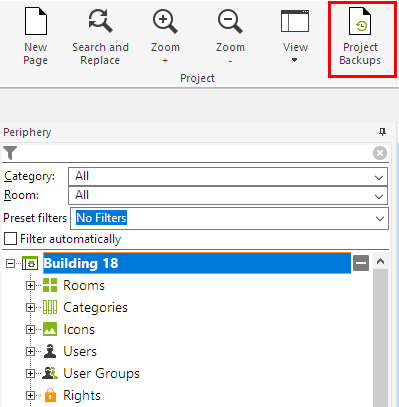Expand the Categories tree node

pyautogui.click(x=30, y=307)
